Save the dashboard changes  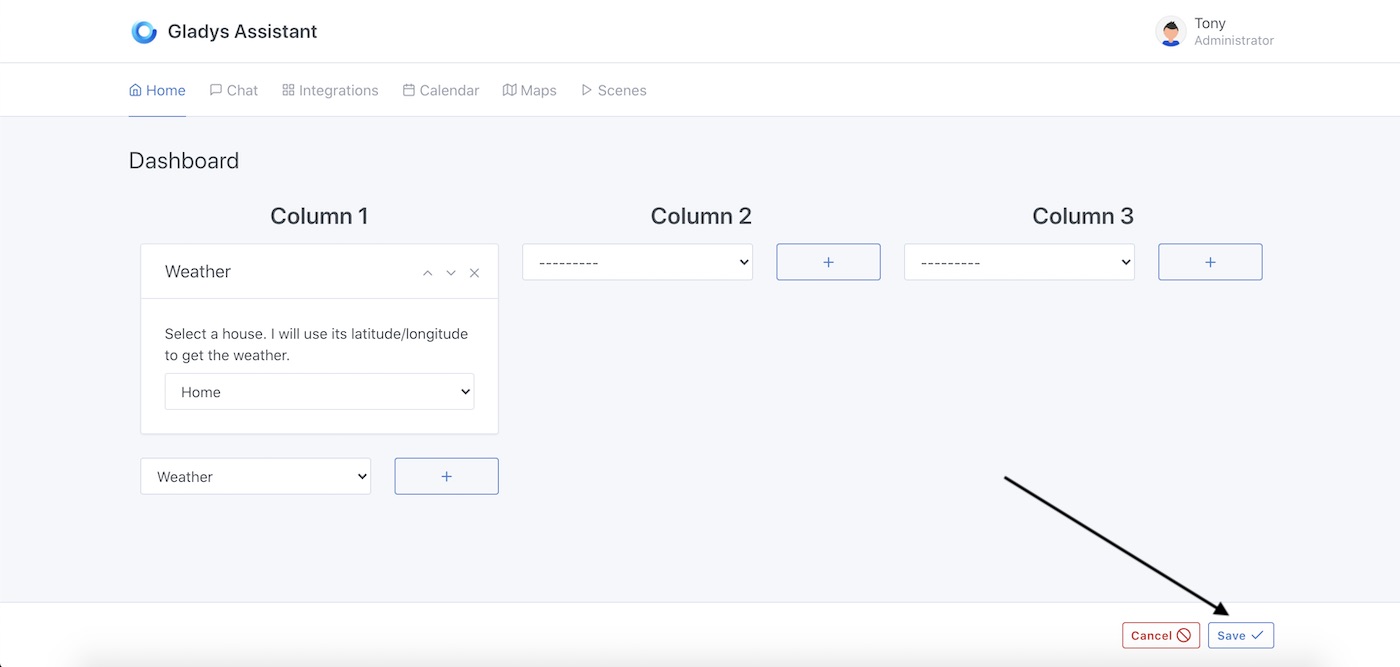pos(1240,635)
